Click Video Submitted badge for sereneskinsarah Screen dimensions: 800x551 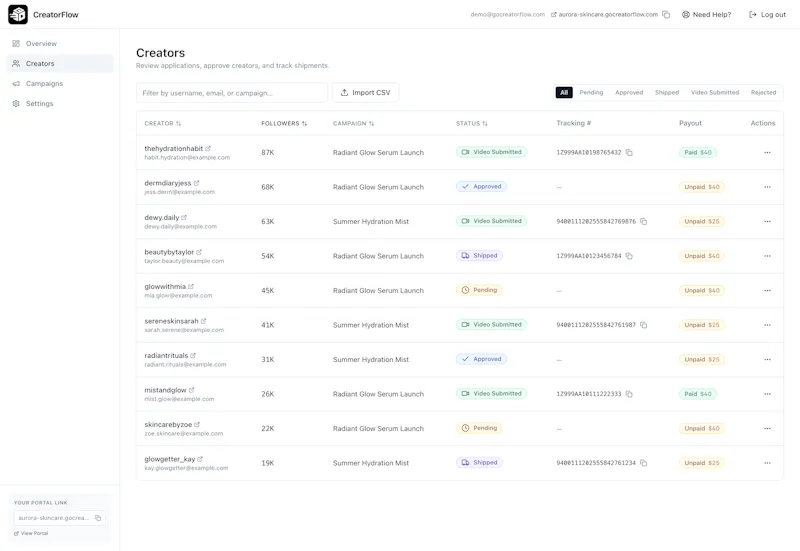click(491, 324)
